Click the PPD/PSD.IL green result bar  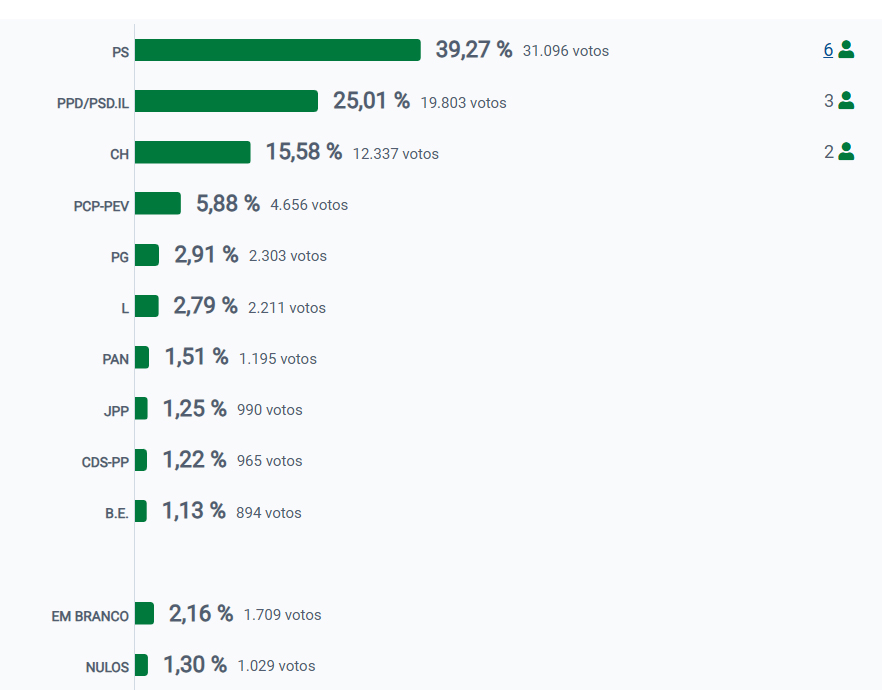point(226,101)
